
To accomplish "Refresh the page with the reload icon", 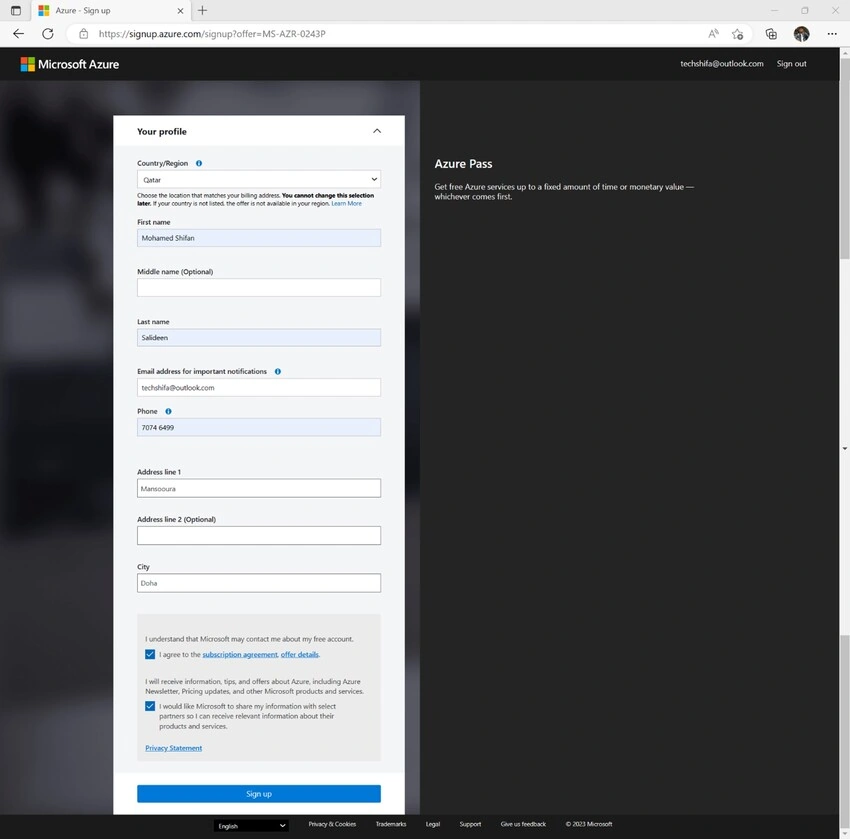I will (48, 34).
